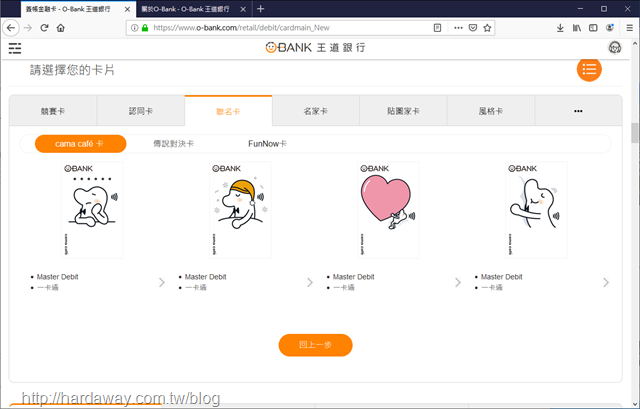Expand arrow beside the pink heart card
640x409 pixels.
(x=458, y=282)
